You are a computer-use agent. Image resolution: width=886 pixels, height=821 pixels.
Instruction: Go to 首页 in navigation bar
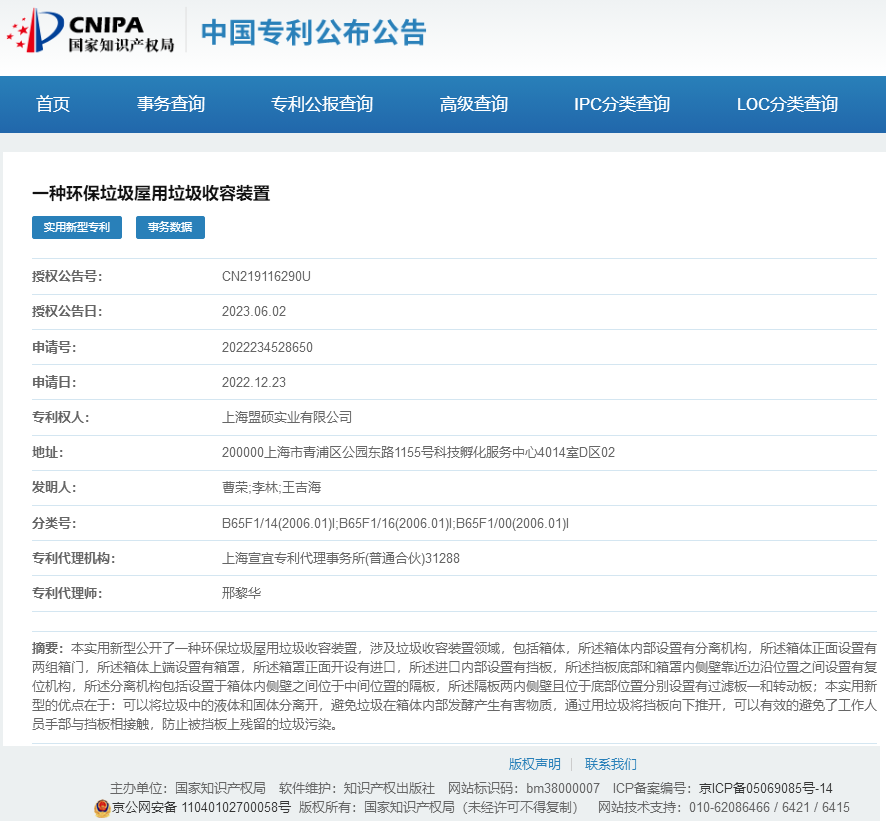(x=53, y=104)
